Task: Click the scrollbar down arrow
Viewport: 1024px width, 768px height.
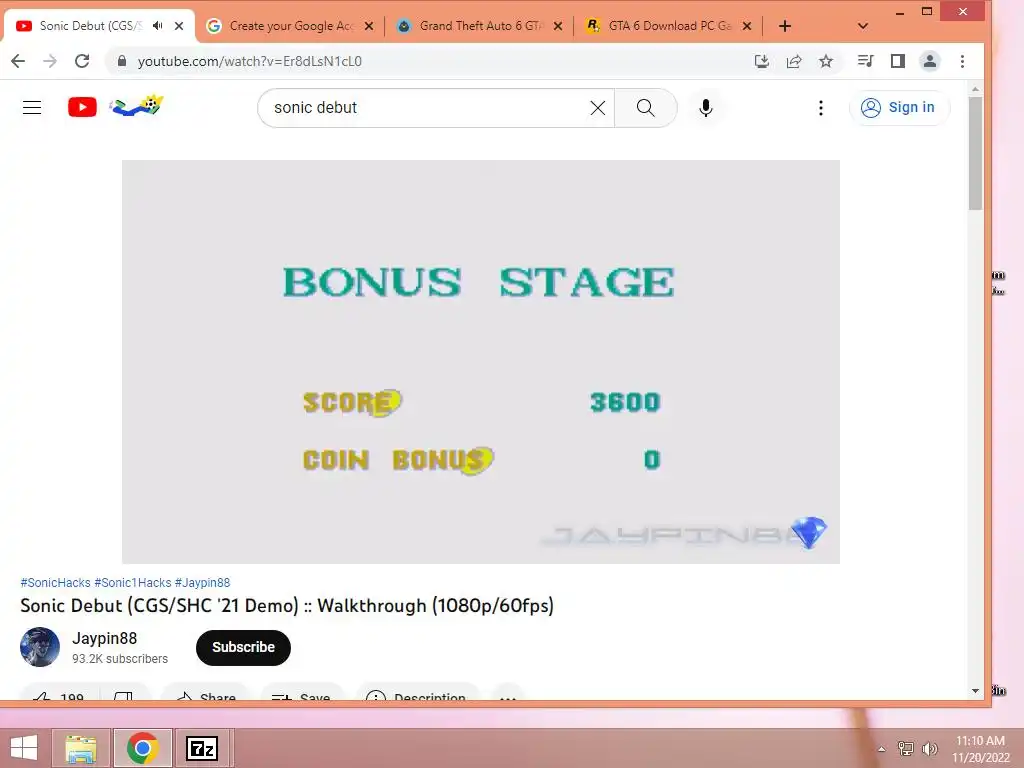Action: tap(975, 690)
